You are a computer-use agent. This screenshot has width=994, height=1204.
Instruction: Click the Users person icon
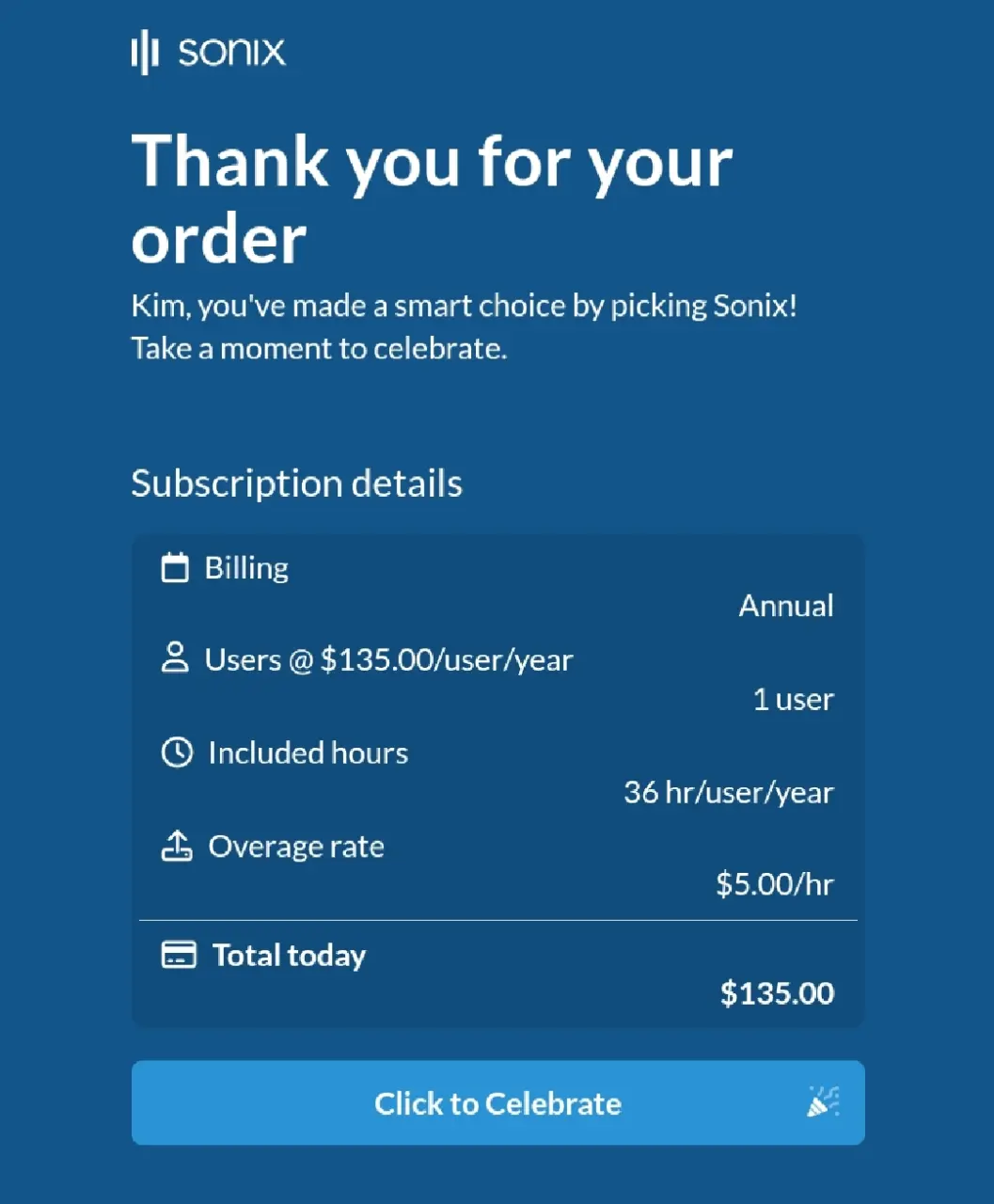pyautogui.click(x=175, y=657)
